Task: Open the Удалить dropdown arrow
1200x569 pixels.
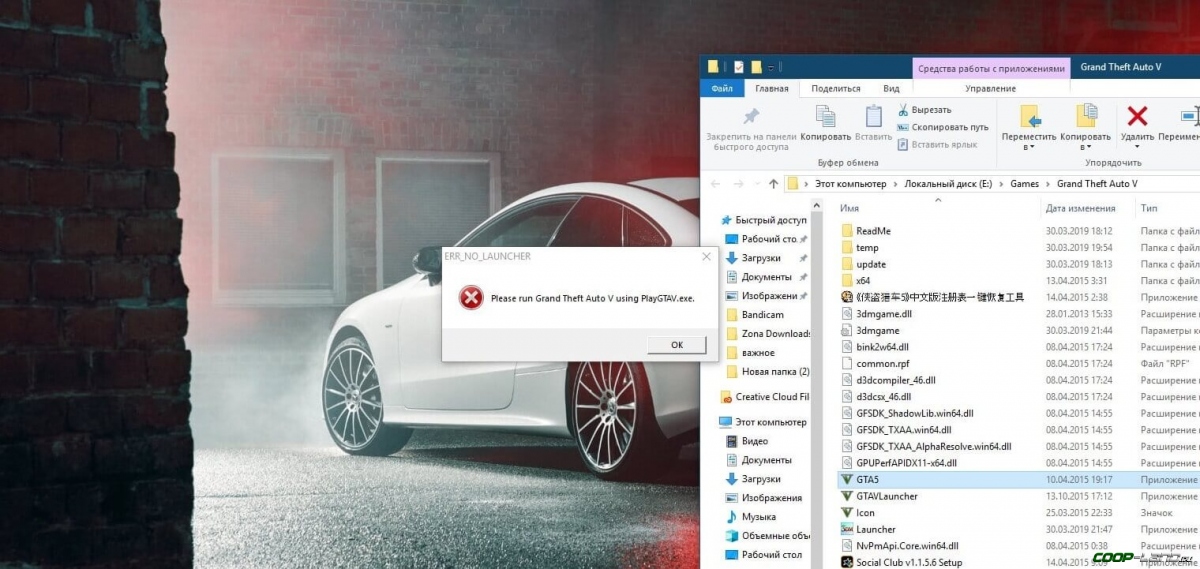Action: (x=1137, y=147)
